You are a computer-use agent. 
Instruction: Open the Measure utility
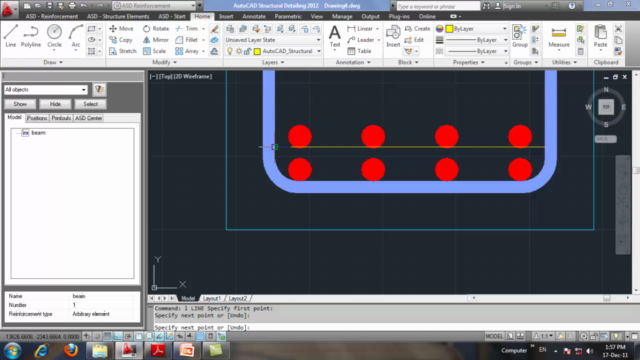point(559,36)
